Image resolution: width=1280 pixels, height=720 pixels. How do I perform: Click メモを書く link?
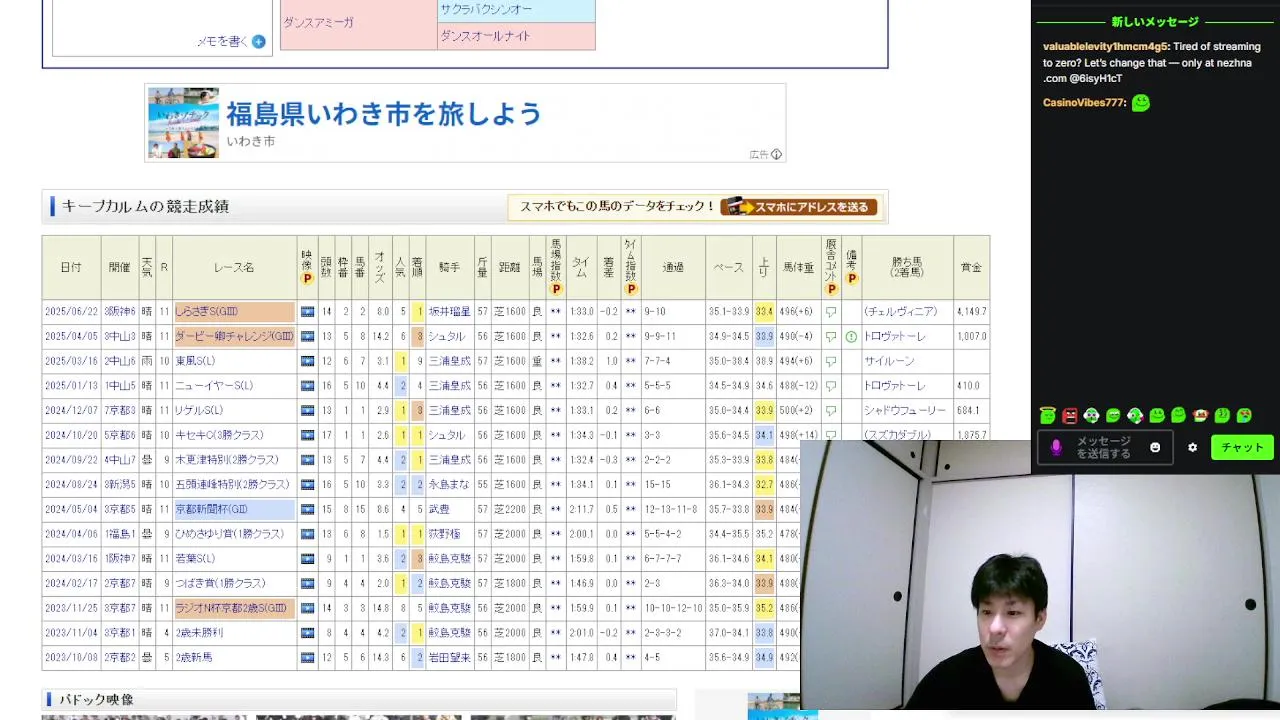pyautogui.click(x=222, y=42)
